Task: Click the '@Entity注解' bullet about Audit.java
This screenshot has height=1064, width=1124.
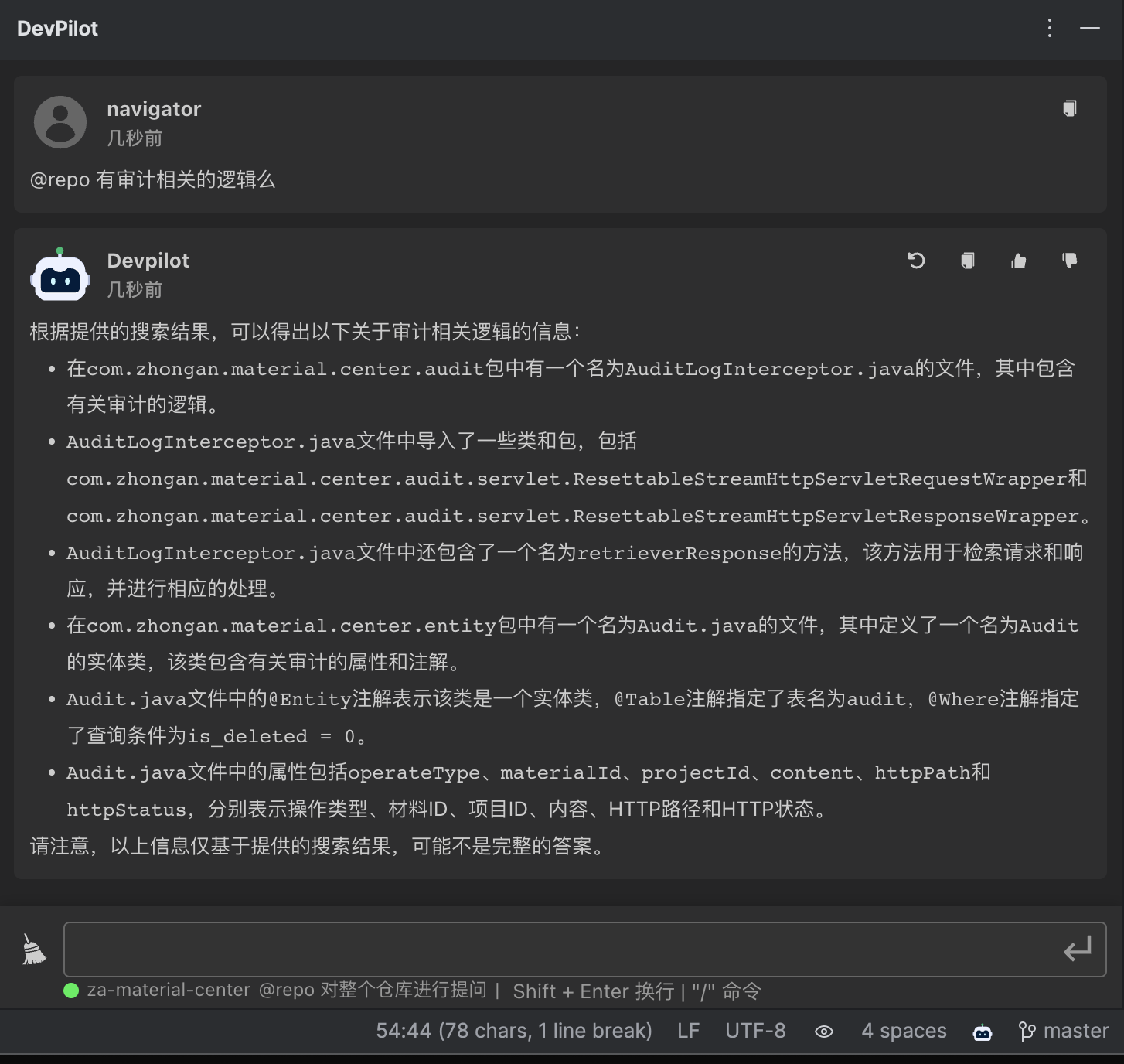Action: (573, 717)
